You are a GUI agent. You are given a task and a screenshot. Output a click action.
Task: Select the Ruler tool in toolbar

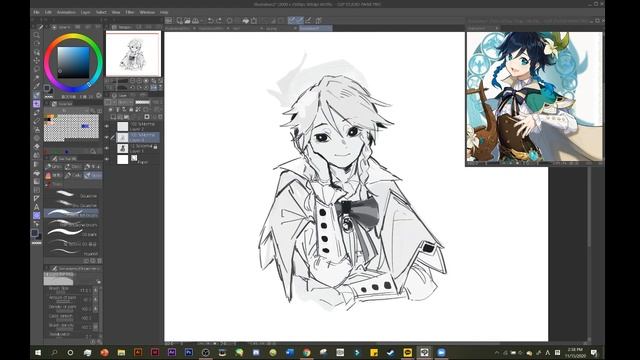point(37,198)
